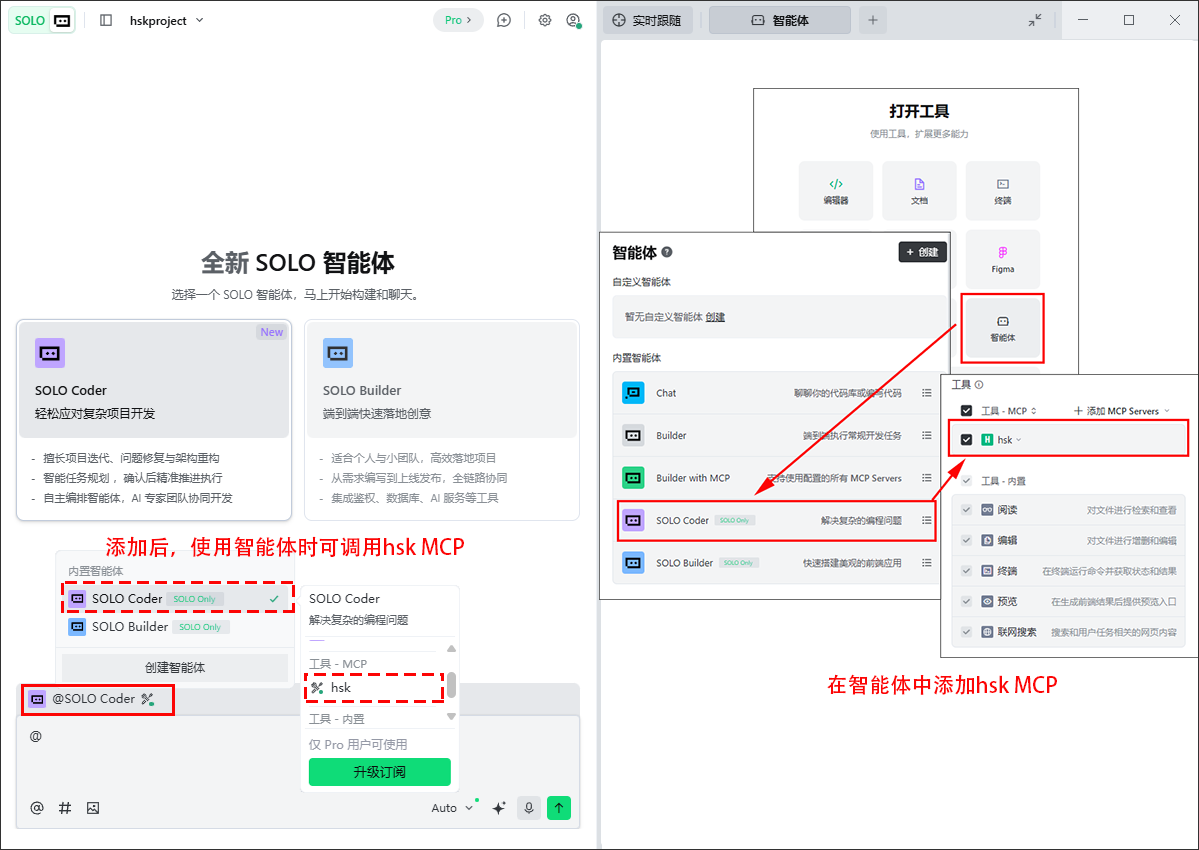Click the 创建智能体 button
Viewport: 1199px width, 850px height.
tap(175, 668)
